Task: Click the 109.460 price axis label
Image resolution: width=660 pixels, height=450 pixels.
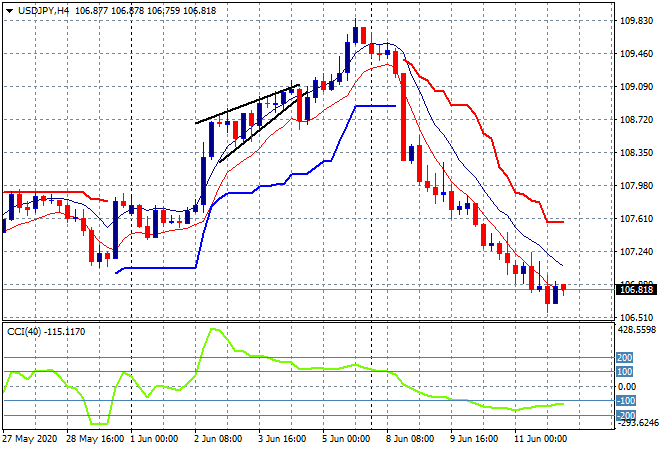Action: click(x=636, y=53)
